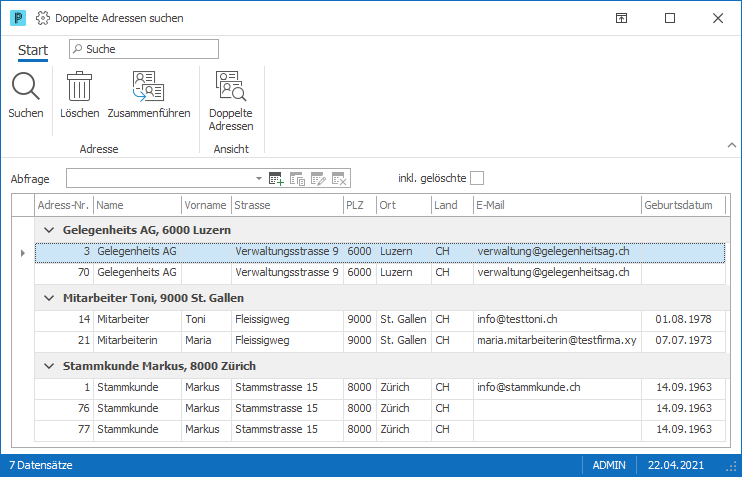The image size is (742, 477).
Task: Click the edit query pencil icon
Action: tap(318, 179)
